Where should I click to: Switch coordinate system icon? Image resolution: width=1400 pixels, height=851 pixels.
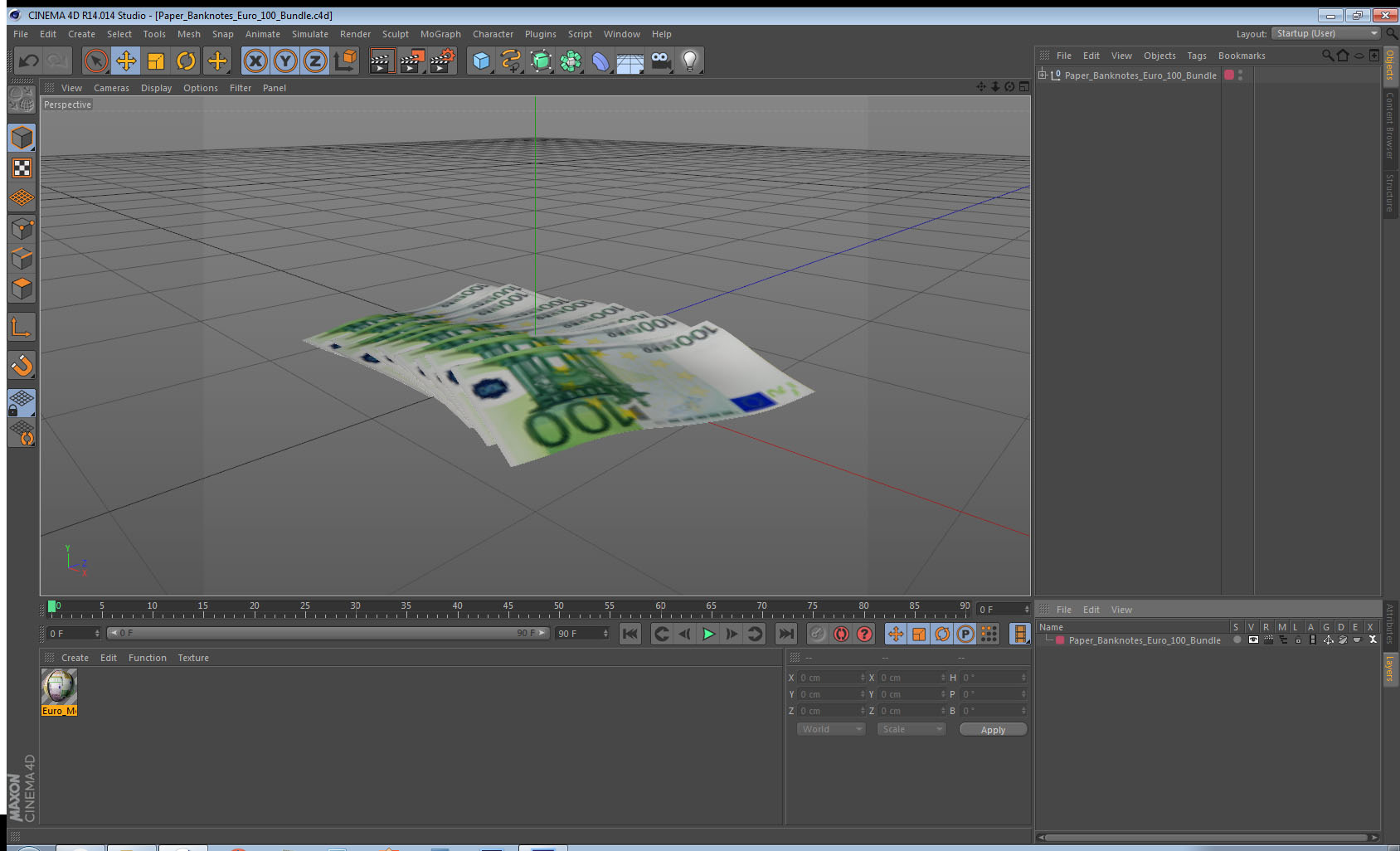[x=345, y=61]
